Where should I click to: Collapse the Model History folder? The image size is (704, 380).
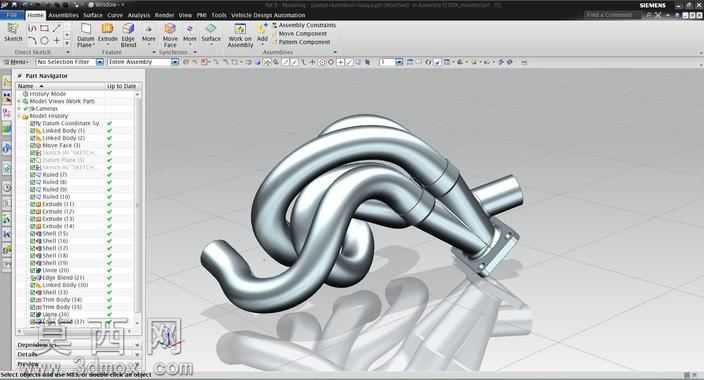[19, 116]
